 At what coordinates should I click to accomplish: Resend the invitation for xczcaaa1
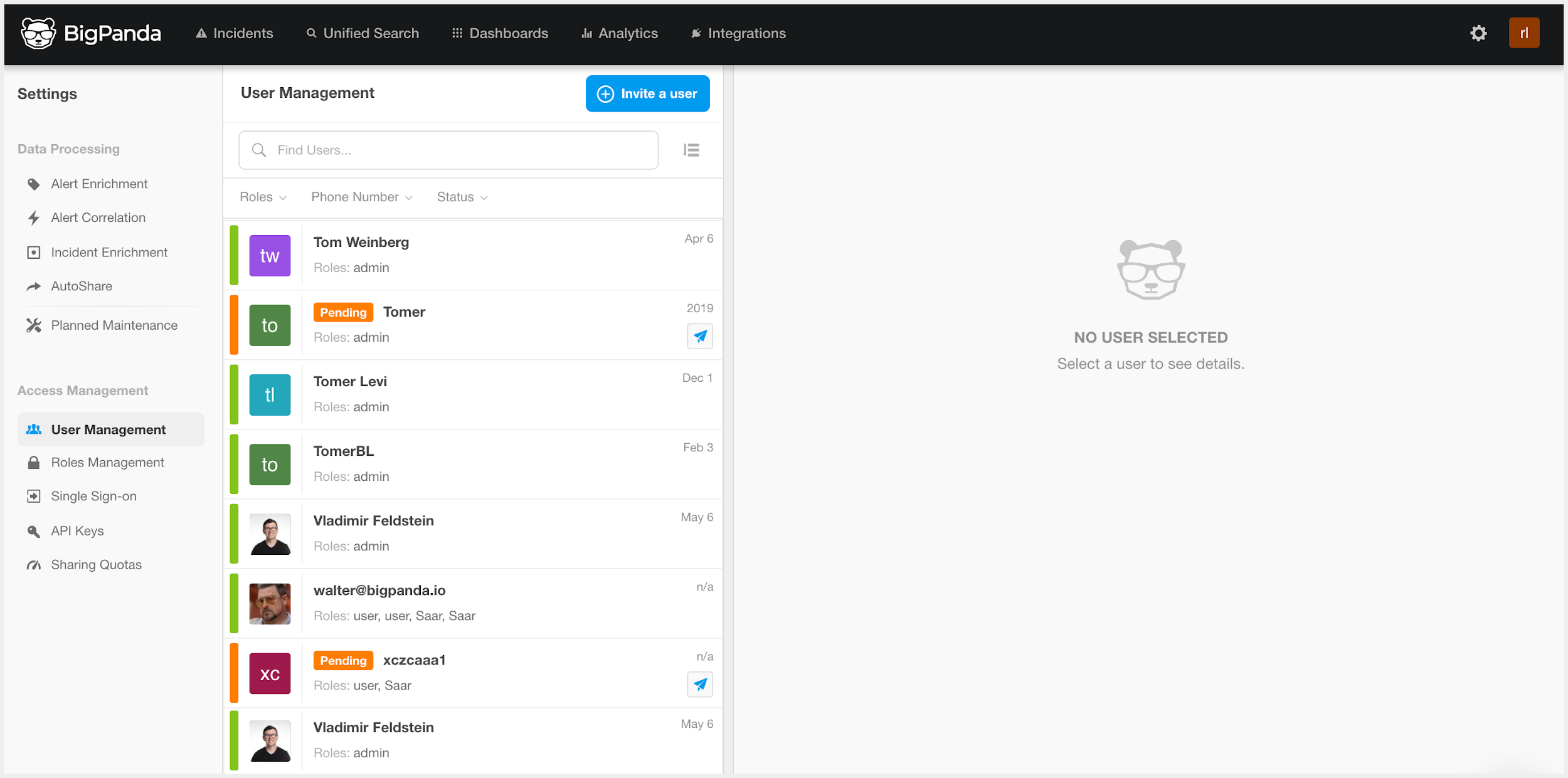[700, 685]
